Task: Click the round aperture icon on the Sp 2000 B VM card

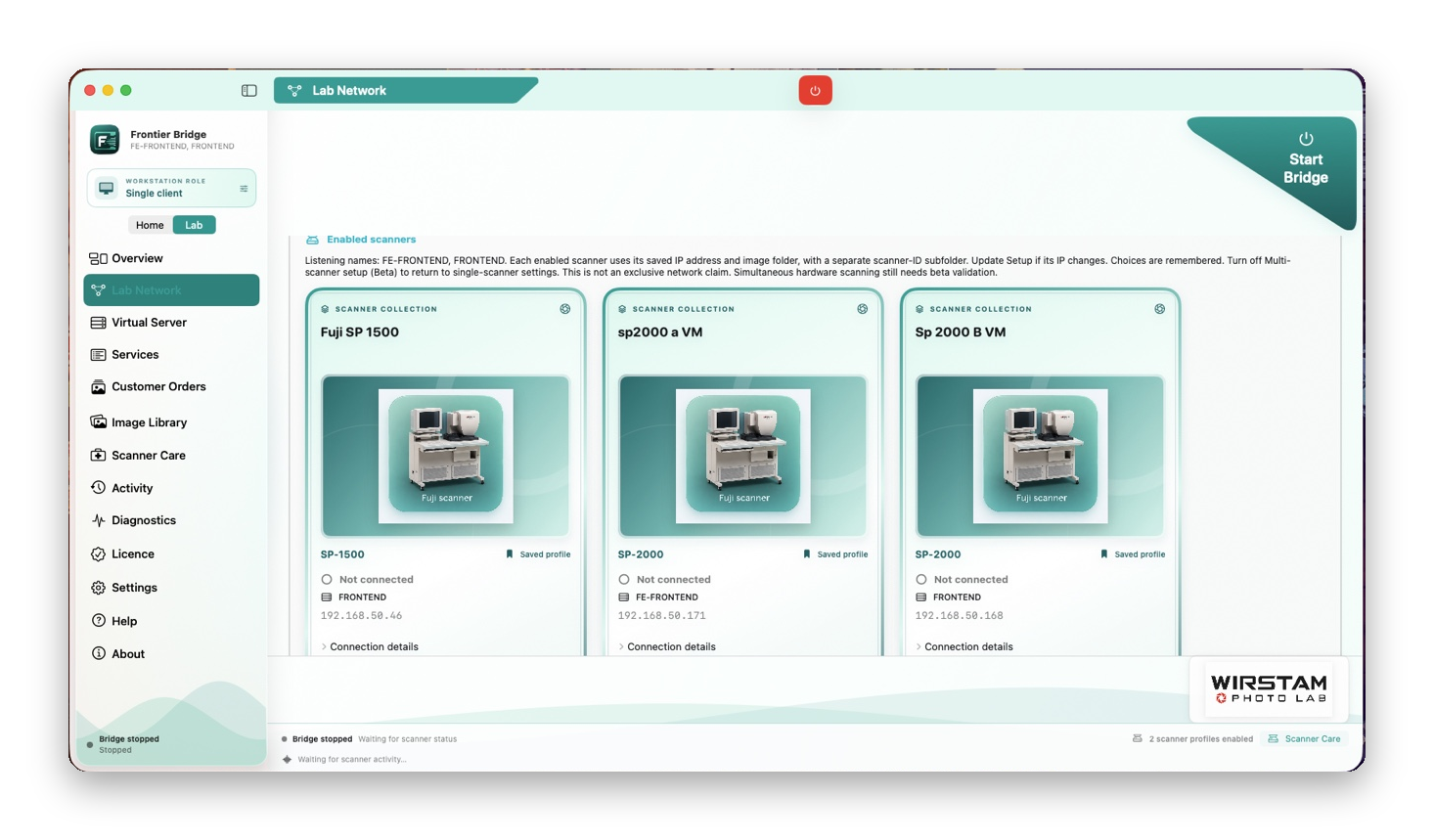Action: [1160, 309]
